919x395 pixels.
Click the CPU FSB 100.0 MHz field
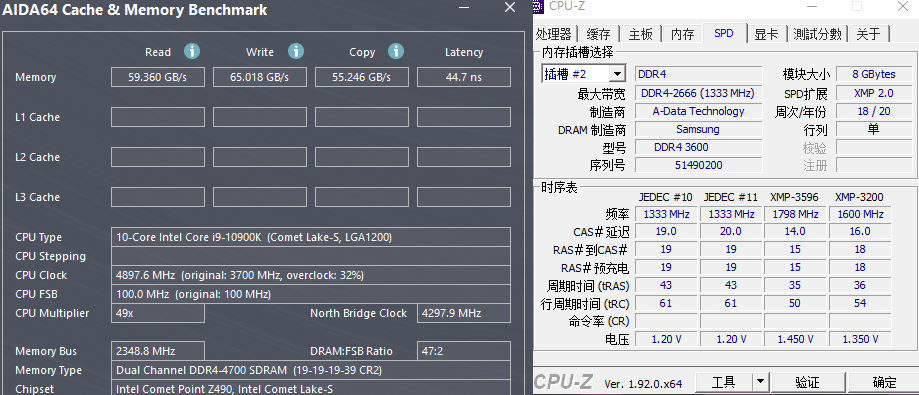[311, 294]
